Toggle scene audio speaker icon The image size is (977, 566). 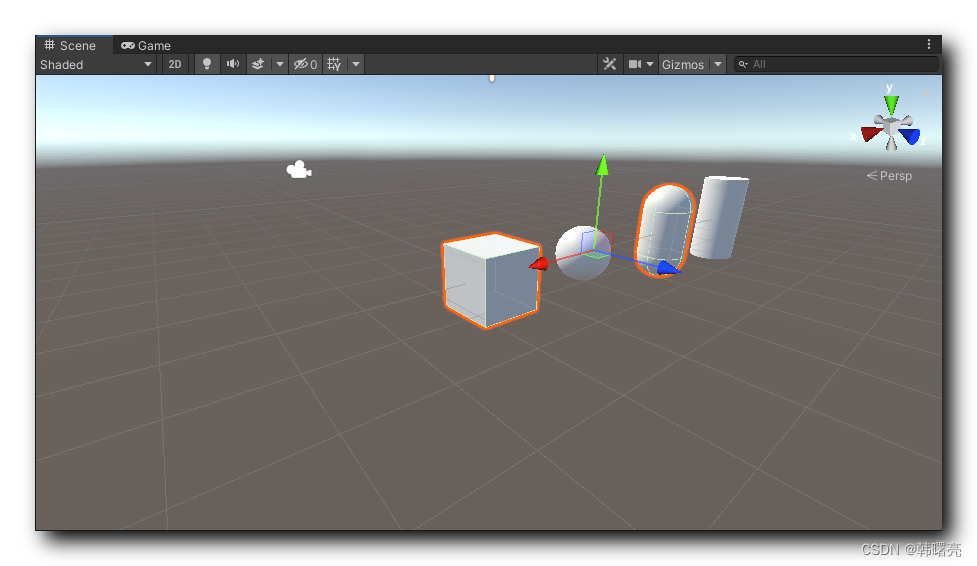(x=233, y=64)
